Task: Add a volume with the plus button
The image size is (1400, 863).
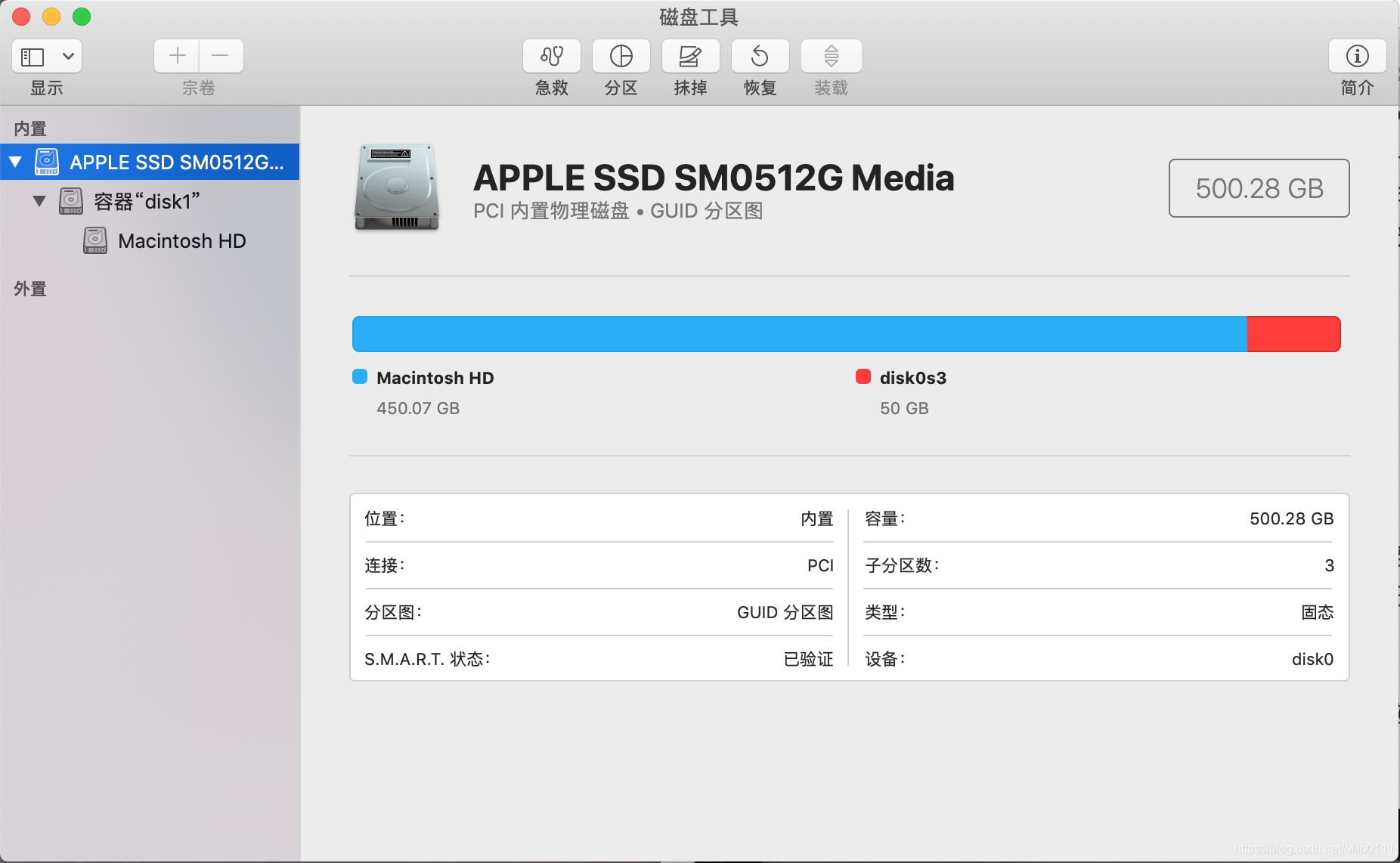Action: (x=177, y=56)
